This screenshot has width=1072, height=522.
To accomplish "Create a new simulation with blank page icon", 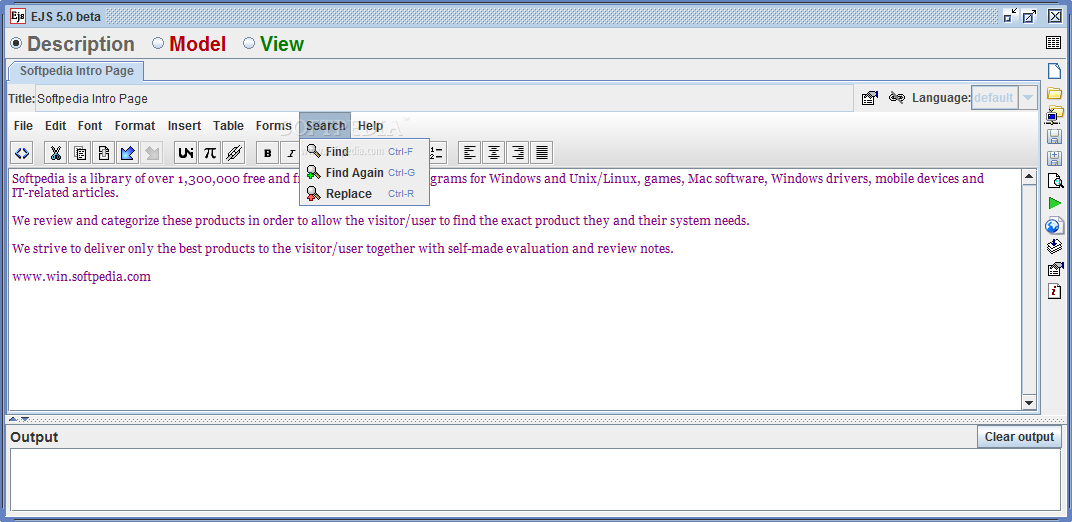I will tap(1055, 71).
